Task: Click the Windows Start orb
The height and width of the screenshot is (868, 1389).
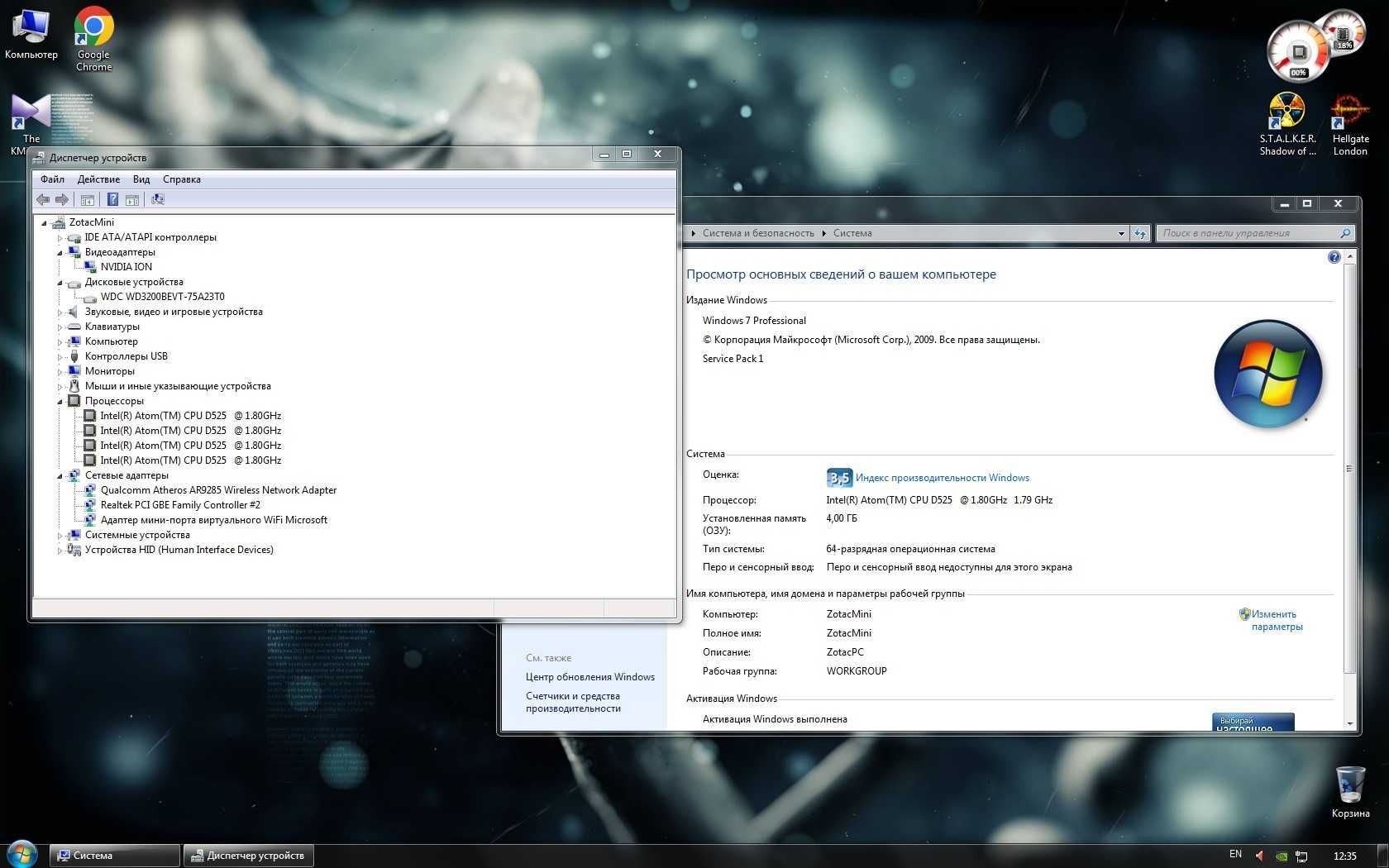Action: click(21, 855)
